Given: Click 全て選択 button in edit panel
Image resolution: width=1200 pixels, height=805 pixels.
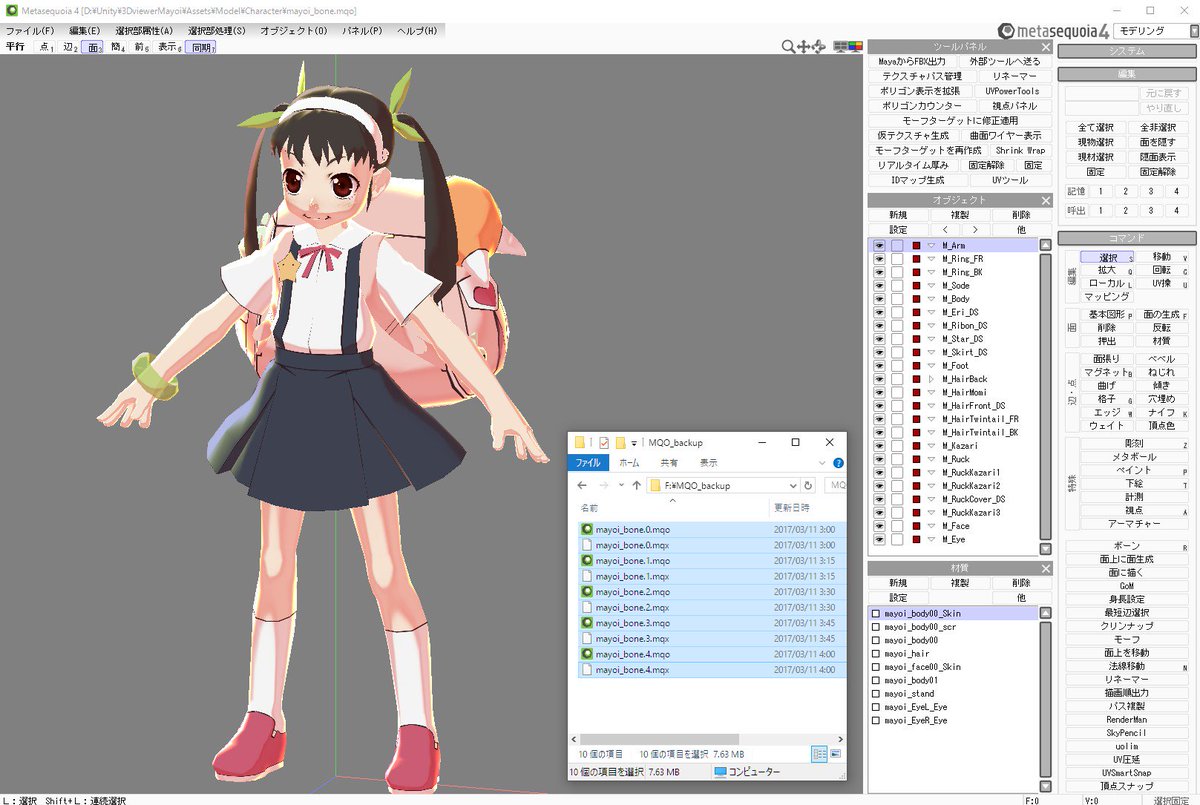Looking at the screenshot, I should (1095, 127).
